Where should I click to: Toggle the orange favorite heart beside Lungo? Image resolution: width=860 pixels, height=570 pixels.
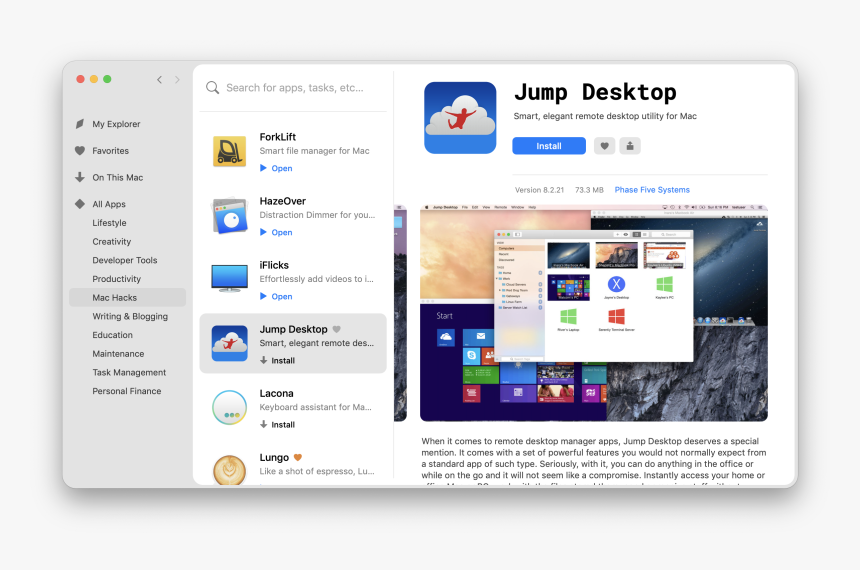click(x=298, y=458)
